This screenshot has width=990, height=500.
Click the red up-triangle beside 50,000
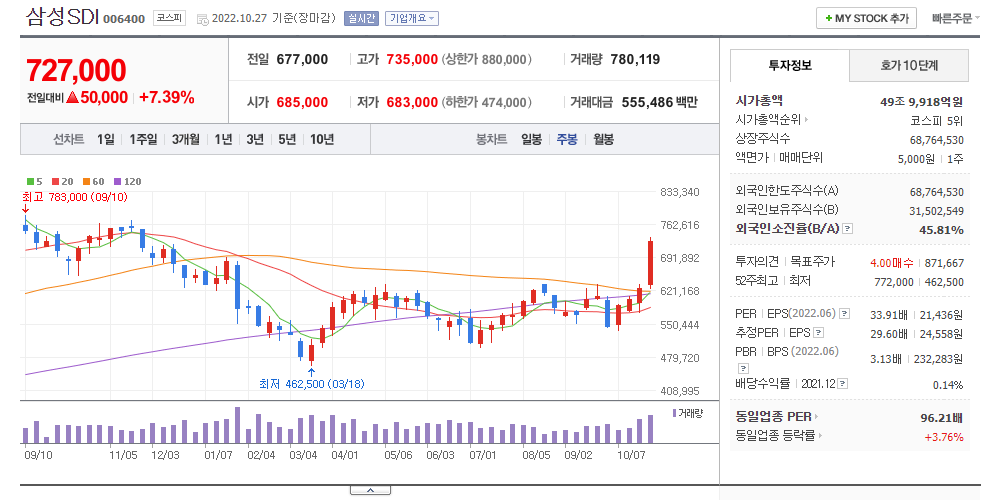click(72, 97)
